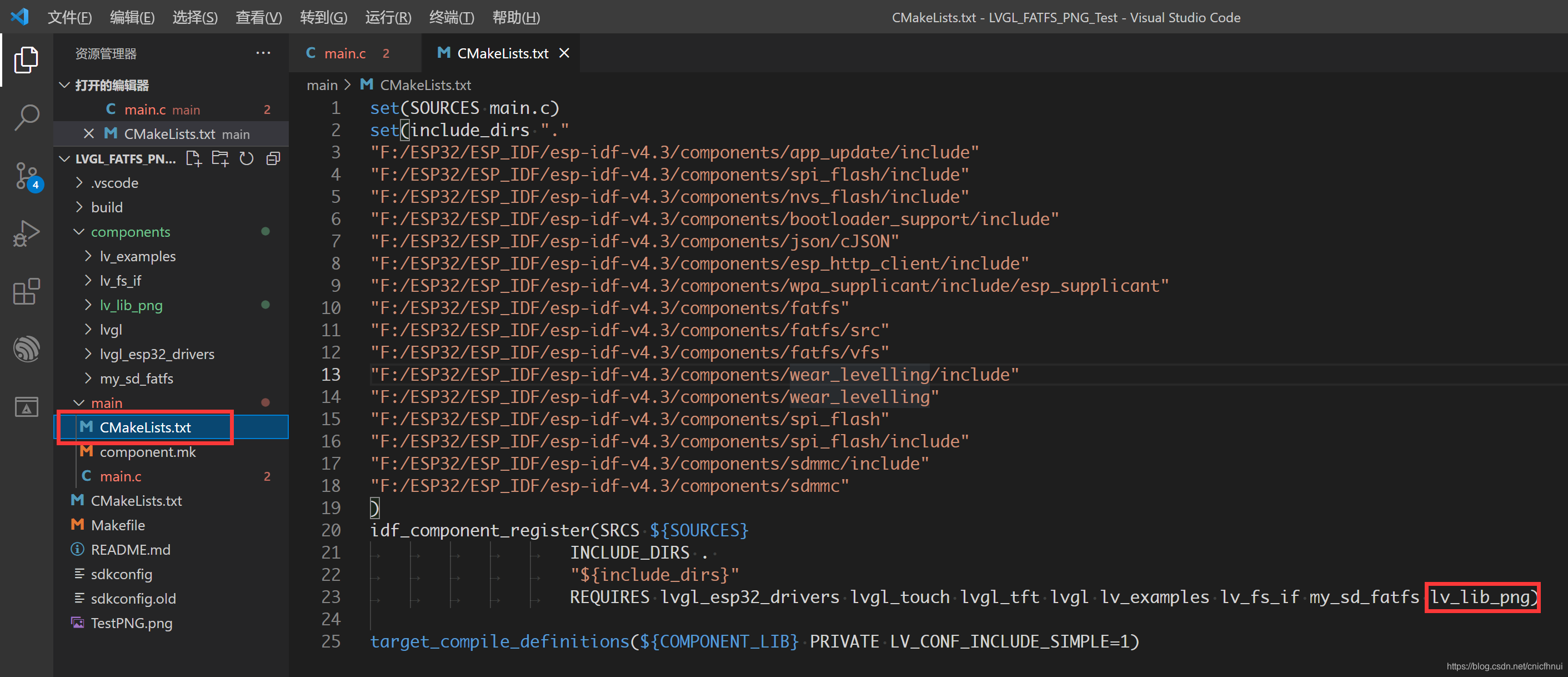Click line number 24 in gutter
Screen dimensions: 1568x677
pyautogui.click(x=330, y=619)
